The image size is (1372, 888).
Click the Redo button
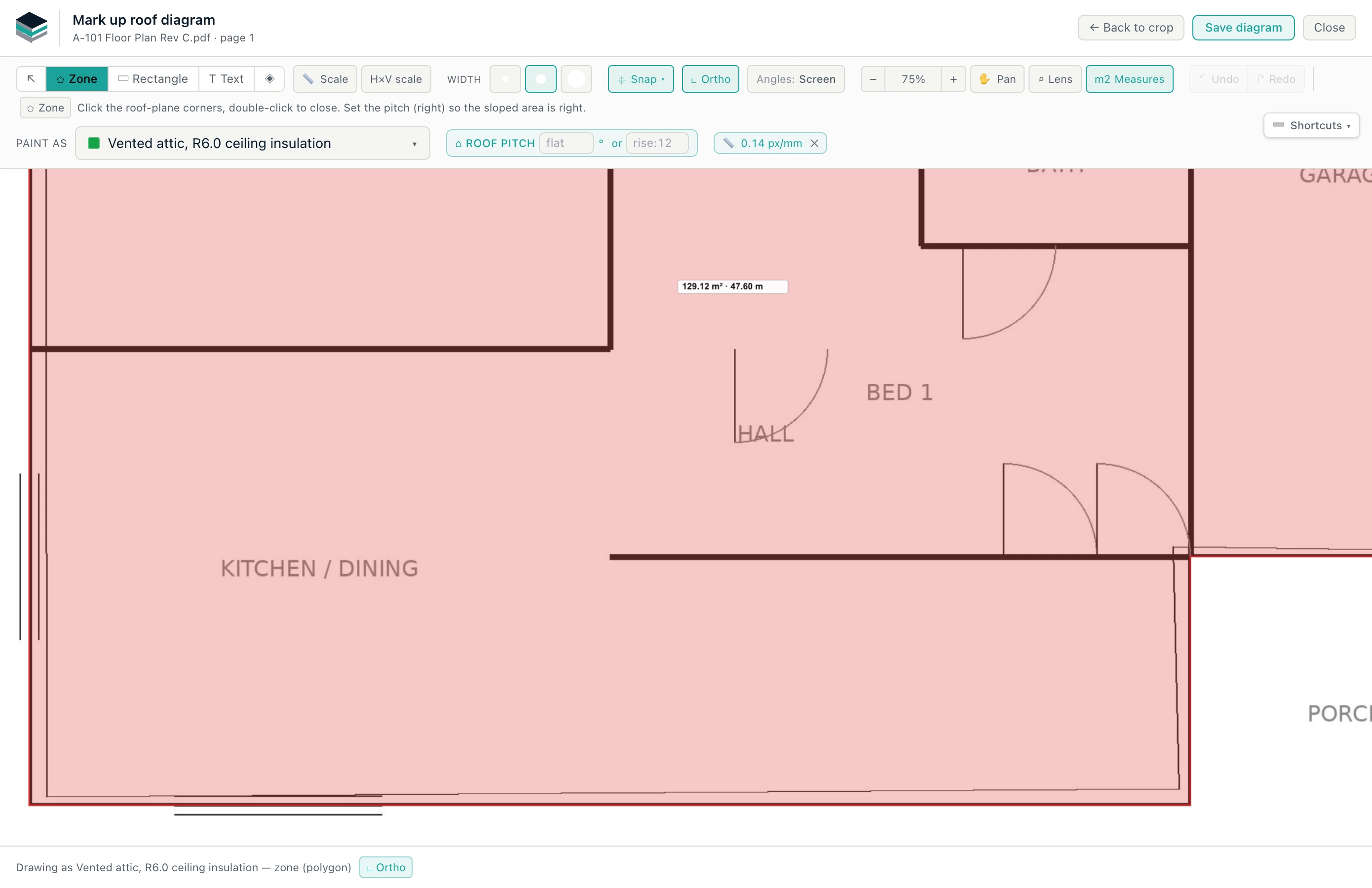click(1276, 79)
